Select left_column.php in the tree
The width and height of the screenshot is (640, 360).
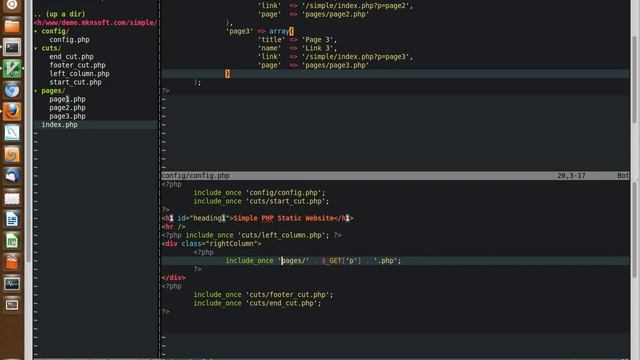80,74
